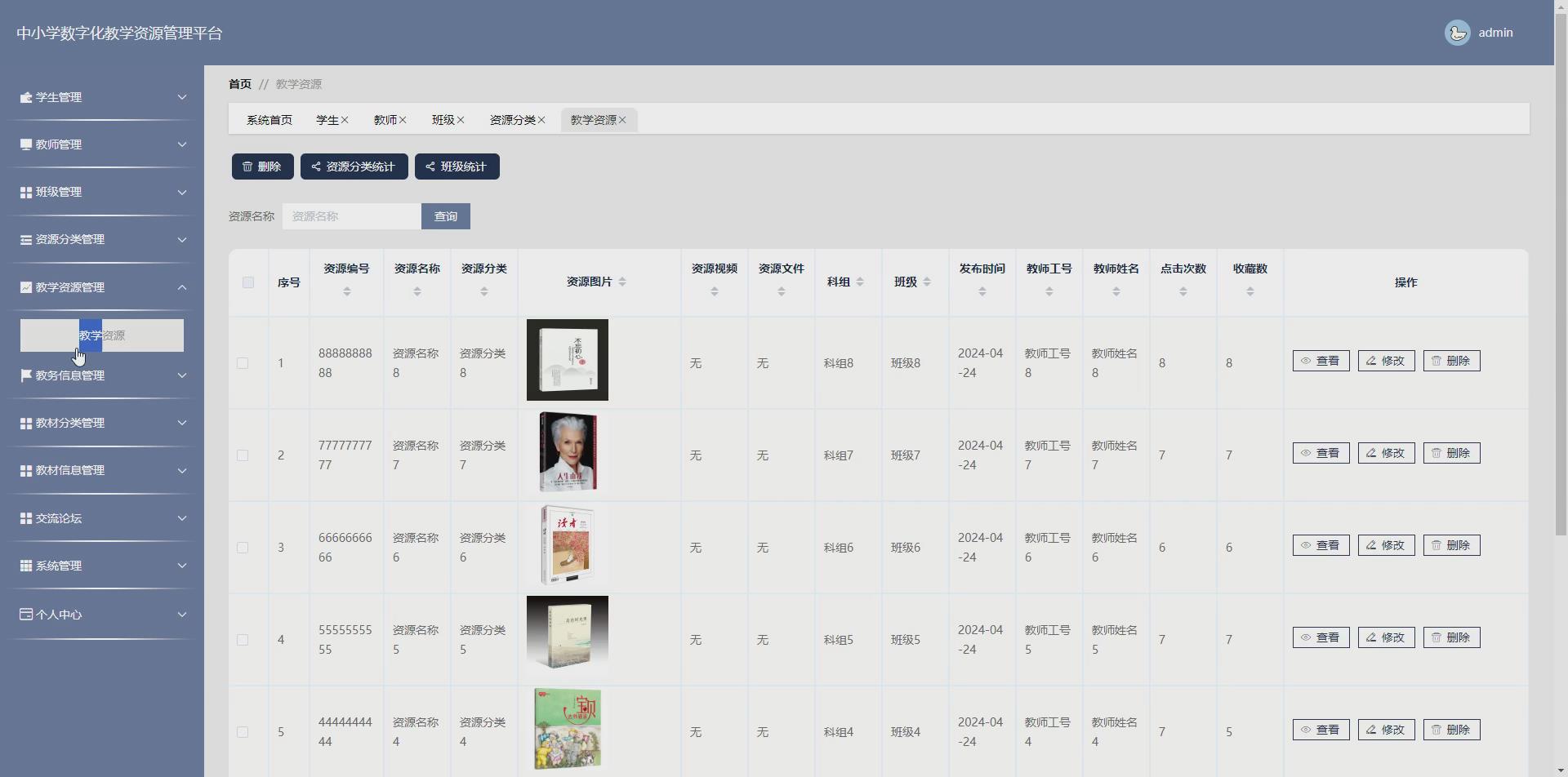Expand the 交流论坛 menu chevron

tap(182, 518)
